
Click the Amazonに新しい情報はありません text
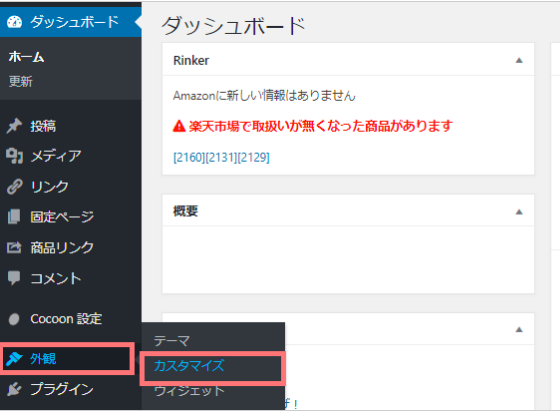(x=264, y=95)
